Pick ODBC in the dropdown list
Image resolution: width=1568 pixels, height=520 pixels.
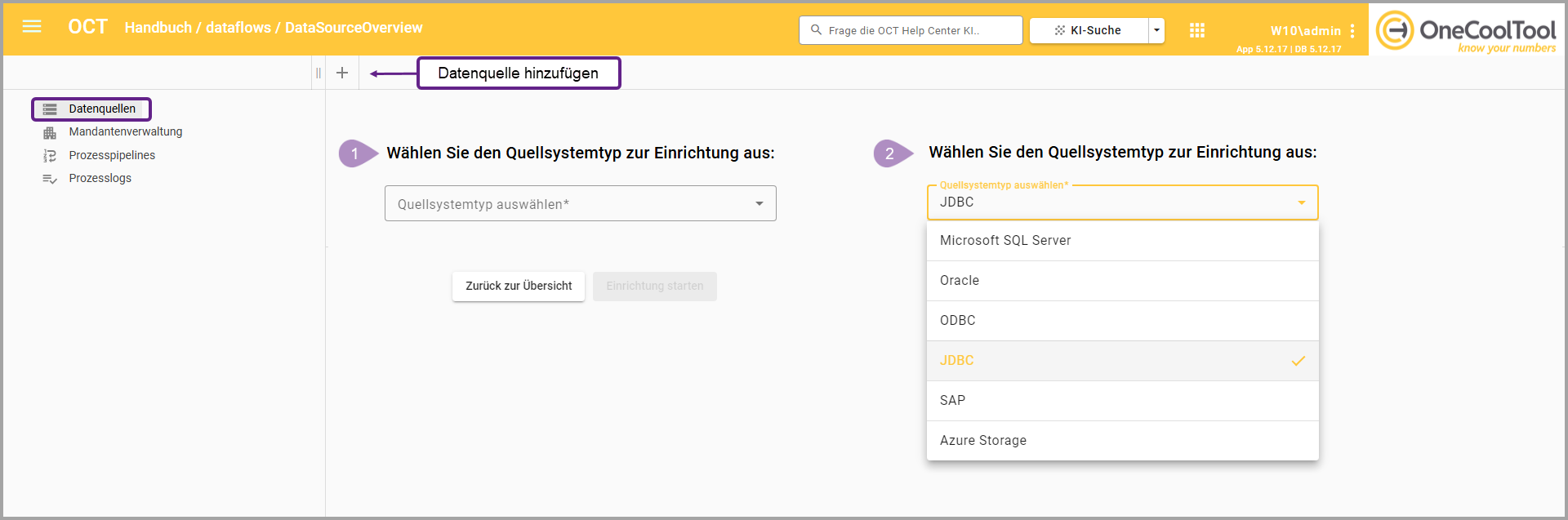coord(1122,321)
